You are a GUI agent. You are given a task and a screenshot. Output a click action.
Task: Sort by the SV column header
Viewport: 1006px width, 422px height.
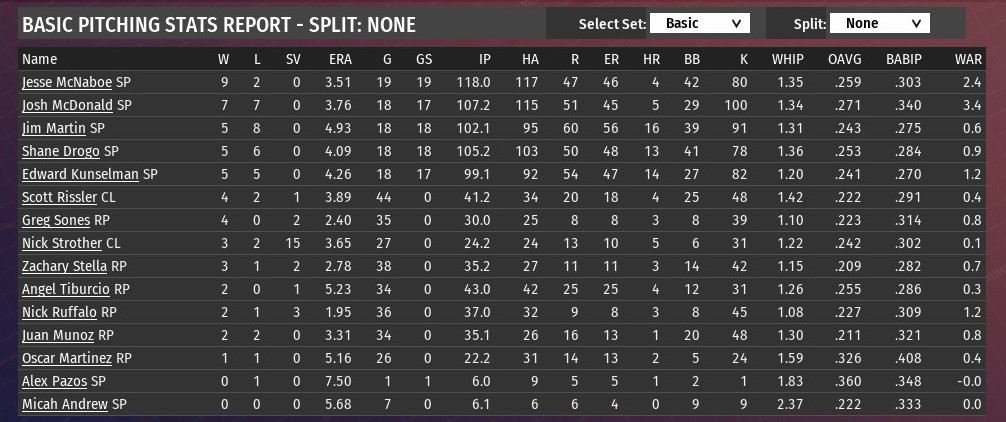pos(292,59)
